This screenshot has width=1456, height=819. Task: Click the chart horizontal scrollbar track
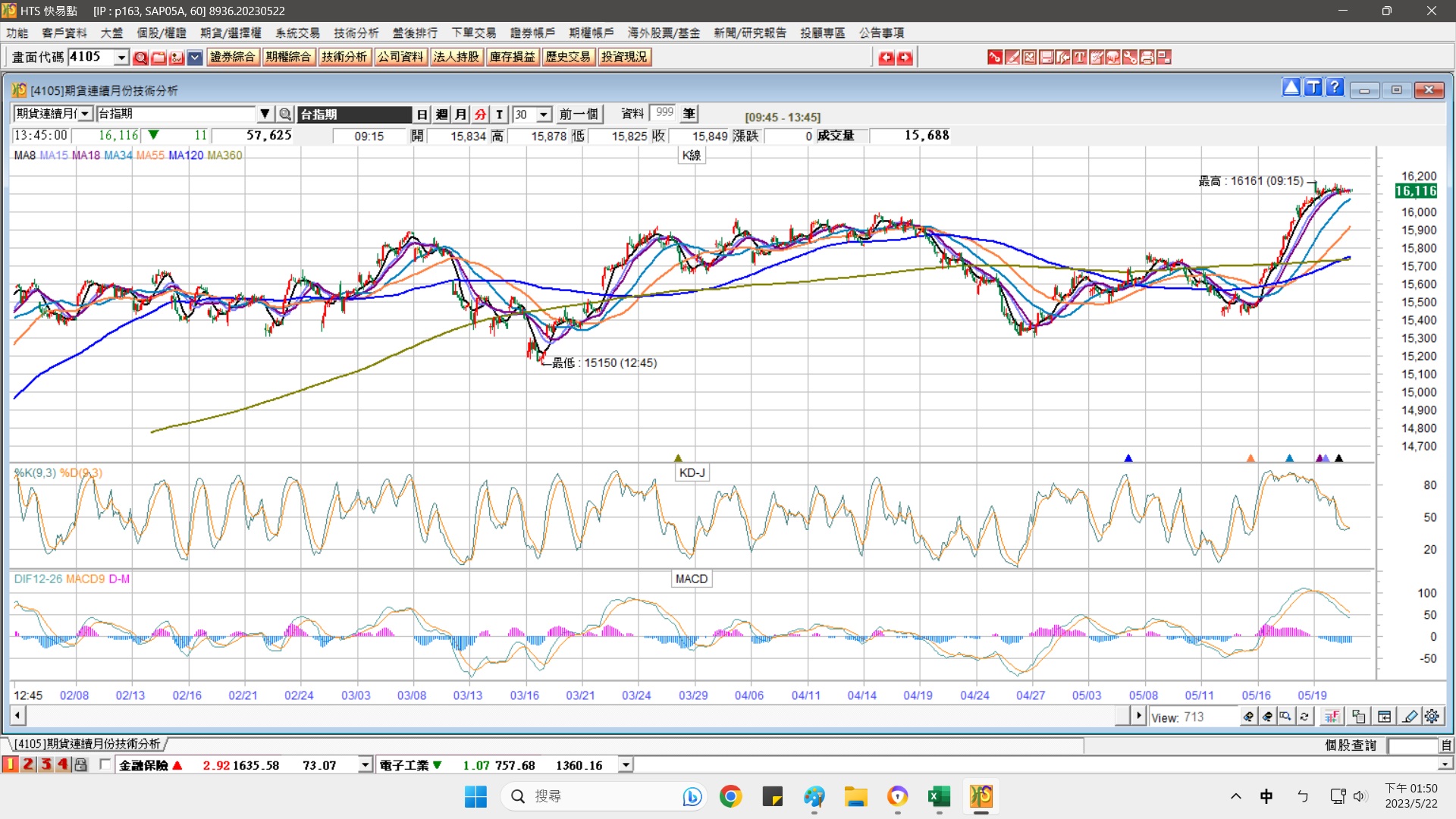(569, 715)
